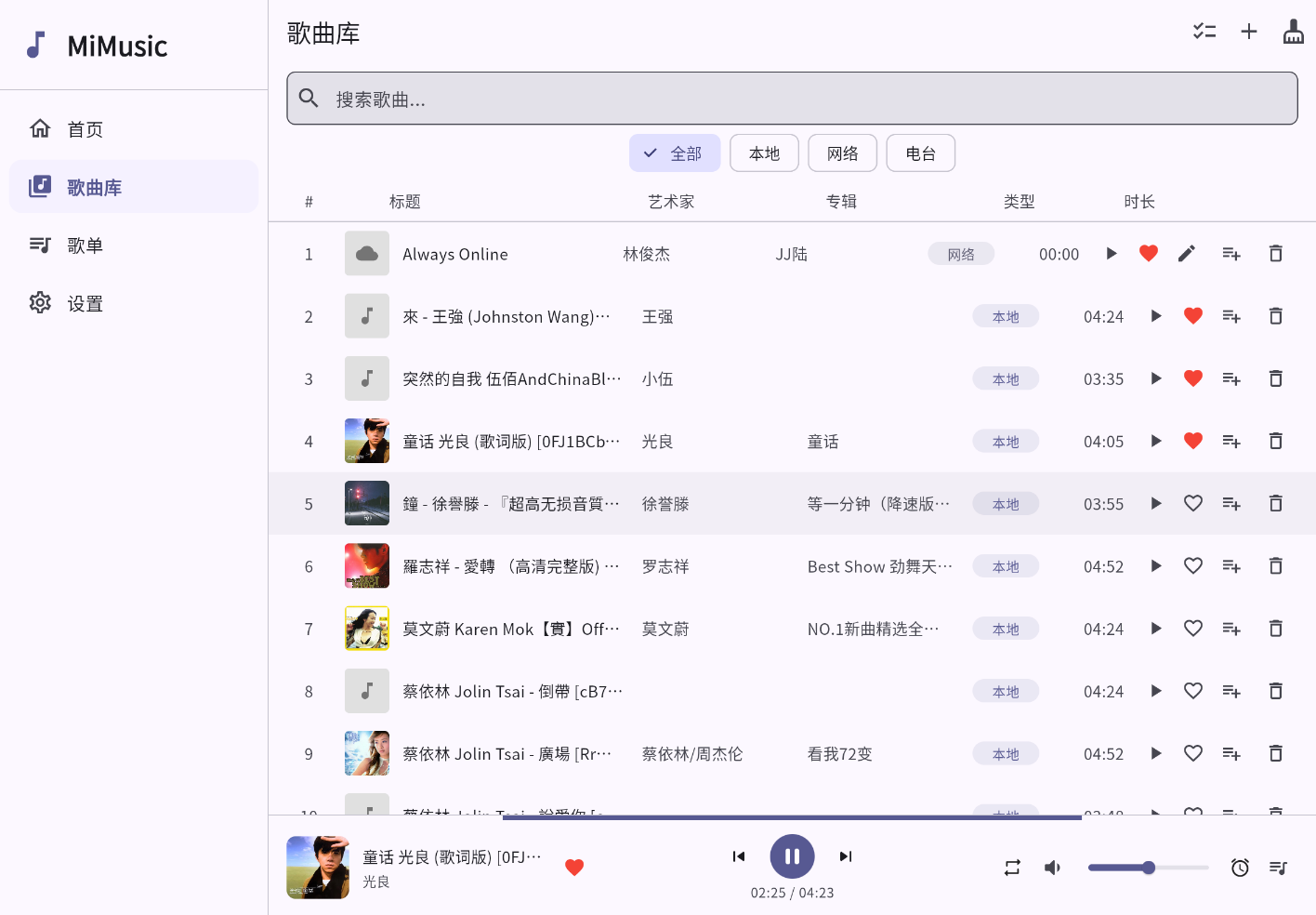This screenshot has height=915, width=1316.
Task: Select the 全部 filter chip
Action: coord(675,153)
